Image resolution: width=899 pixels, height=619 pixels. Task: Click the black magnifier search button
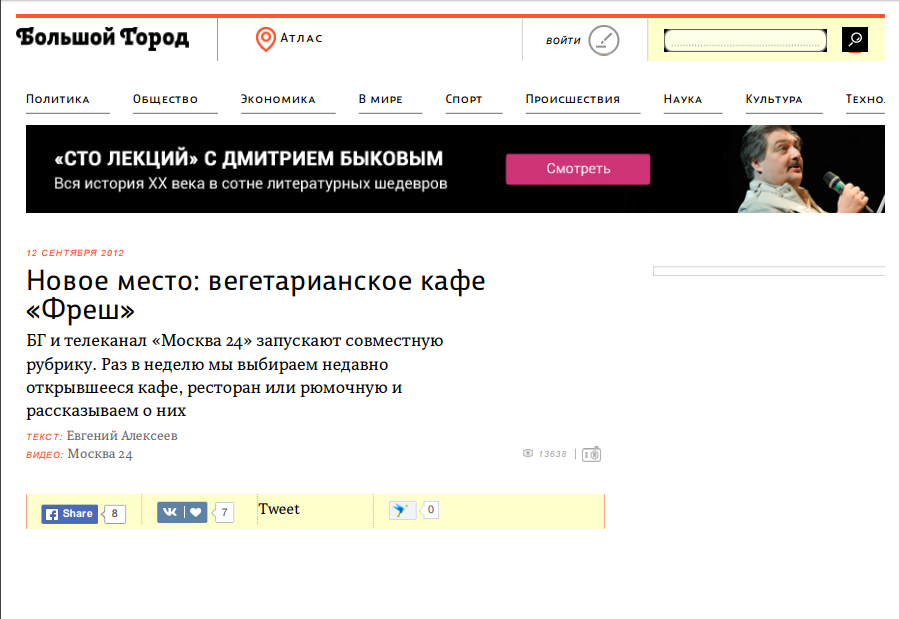point(854,40)
